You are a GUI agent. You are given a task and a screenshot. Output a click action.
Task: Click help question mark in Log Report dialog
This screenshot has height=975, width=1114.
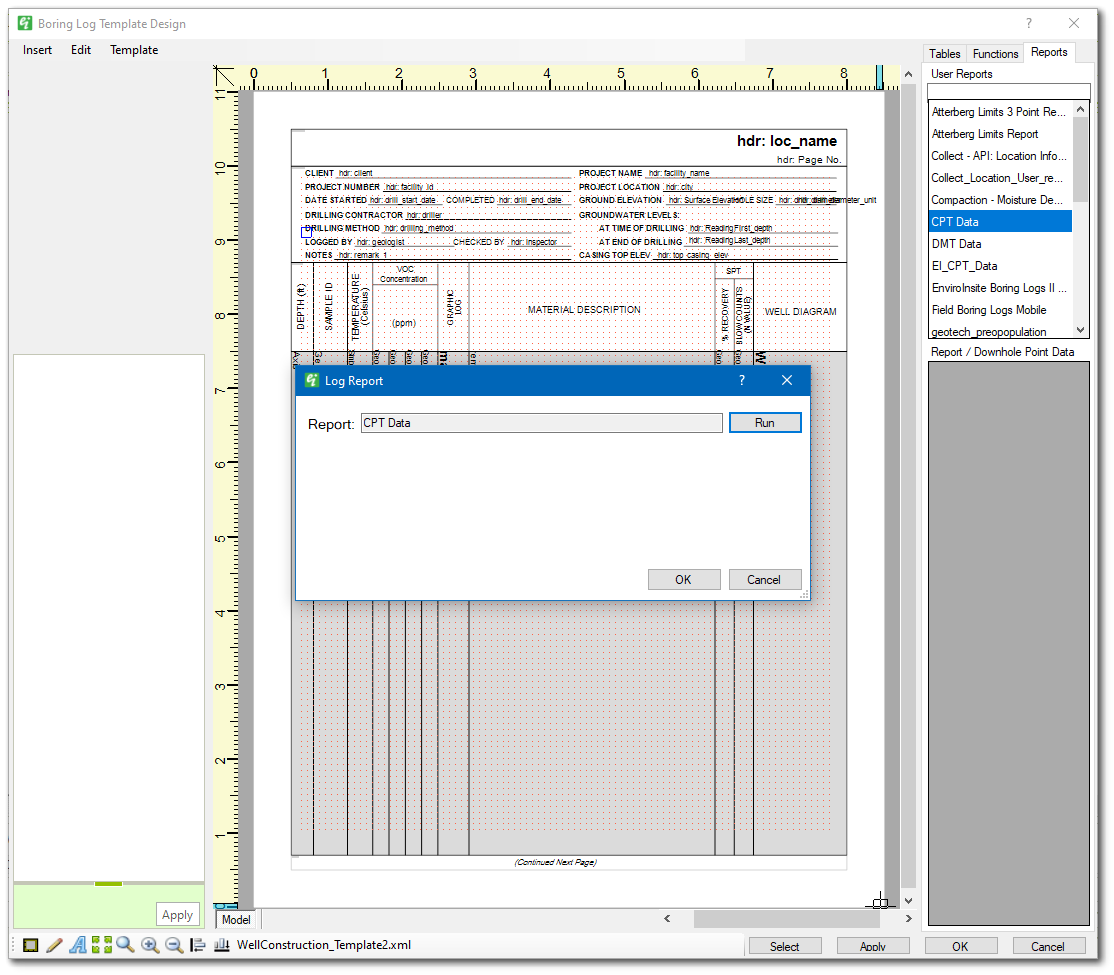741,381
